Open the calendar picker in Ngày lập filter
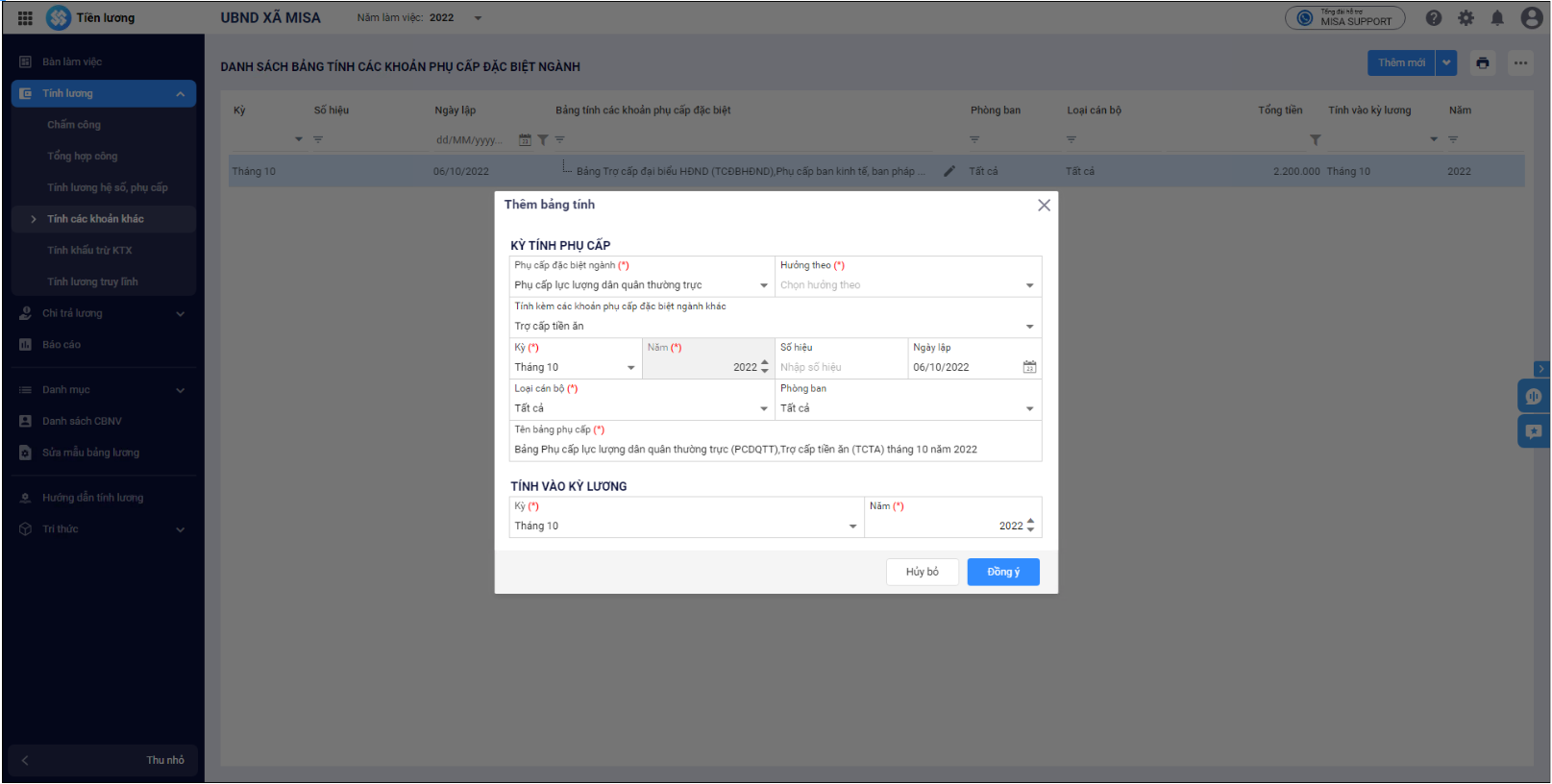The image size is (1552, 784). (525, 140)
